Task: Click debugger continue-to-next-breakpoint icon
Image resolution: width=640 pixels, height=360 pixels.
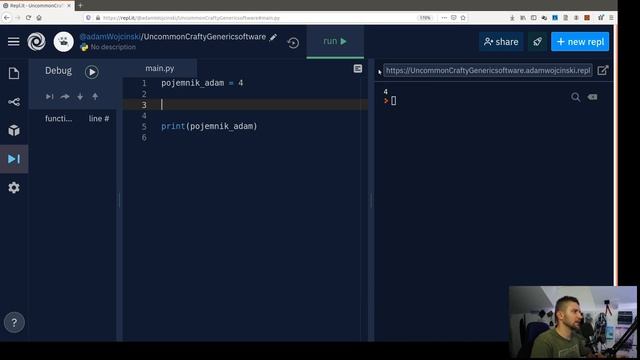Action: coord(49,97)
